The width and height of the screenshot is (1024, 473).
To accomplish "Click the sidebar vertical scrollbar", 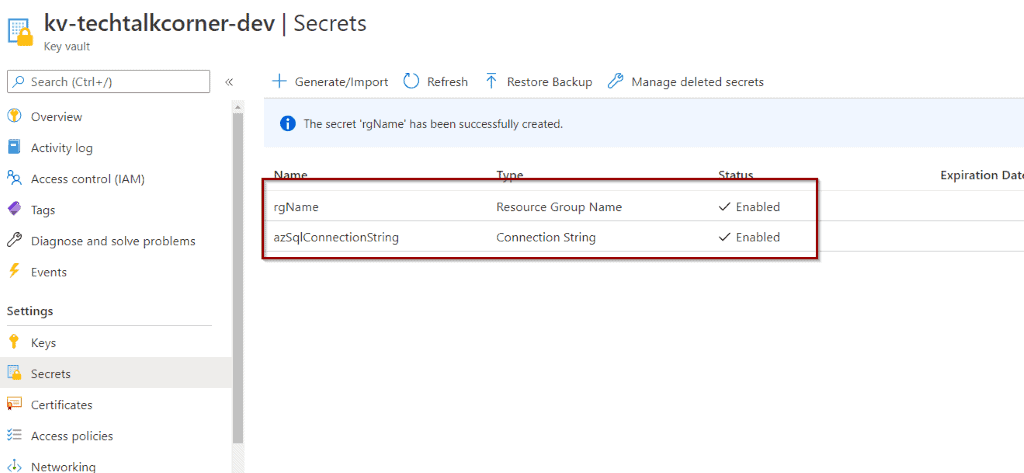I will pyautogui.click(x=238, y=278).
